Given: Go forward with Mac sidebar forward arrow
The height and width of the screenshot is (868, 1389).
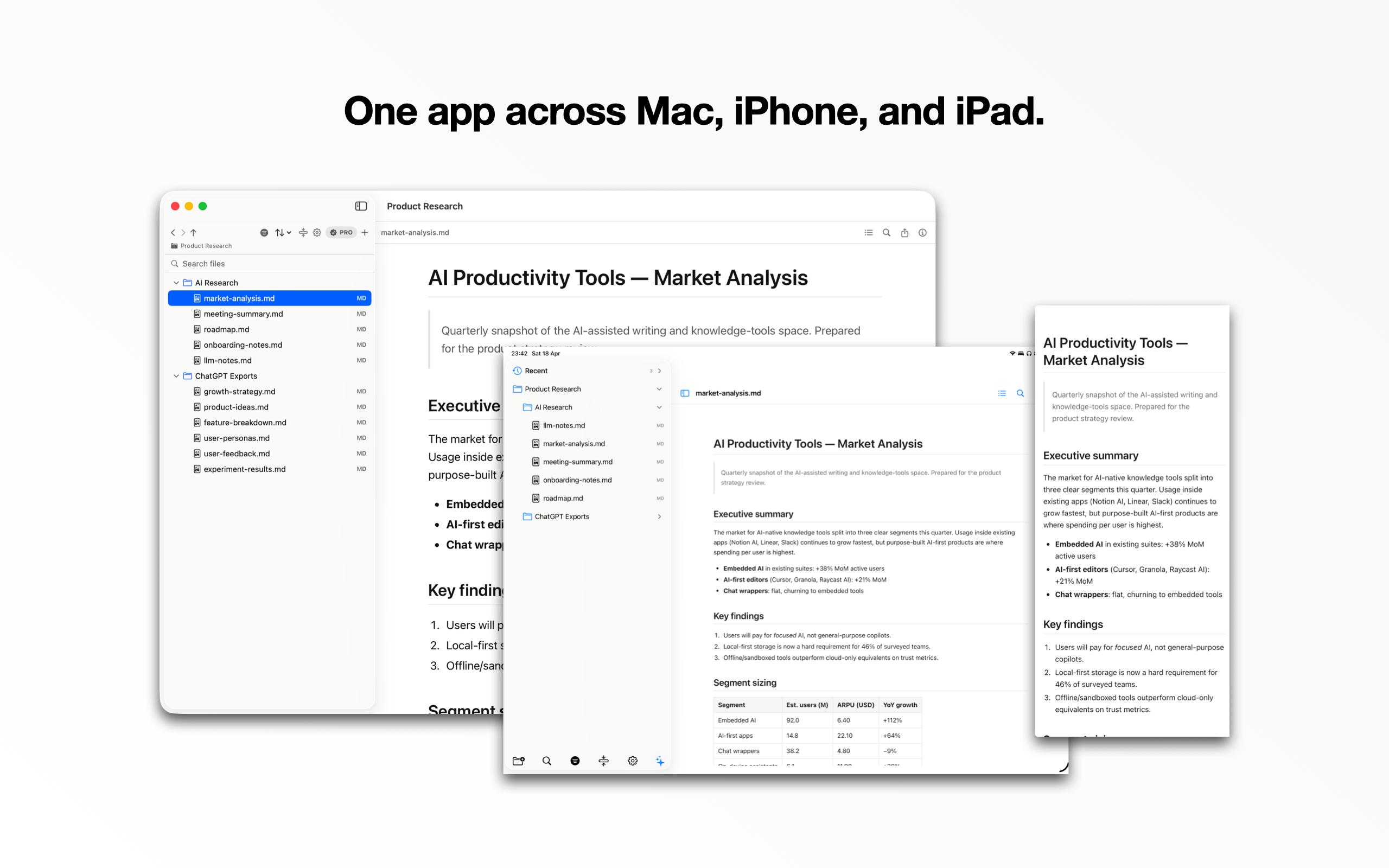Looking at the screenshot, I should [183, 233].
